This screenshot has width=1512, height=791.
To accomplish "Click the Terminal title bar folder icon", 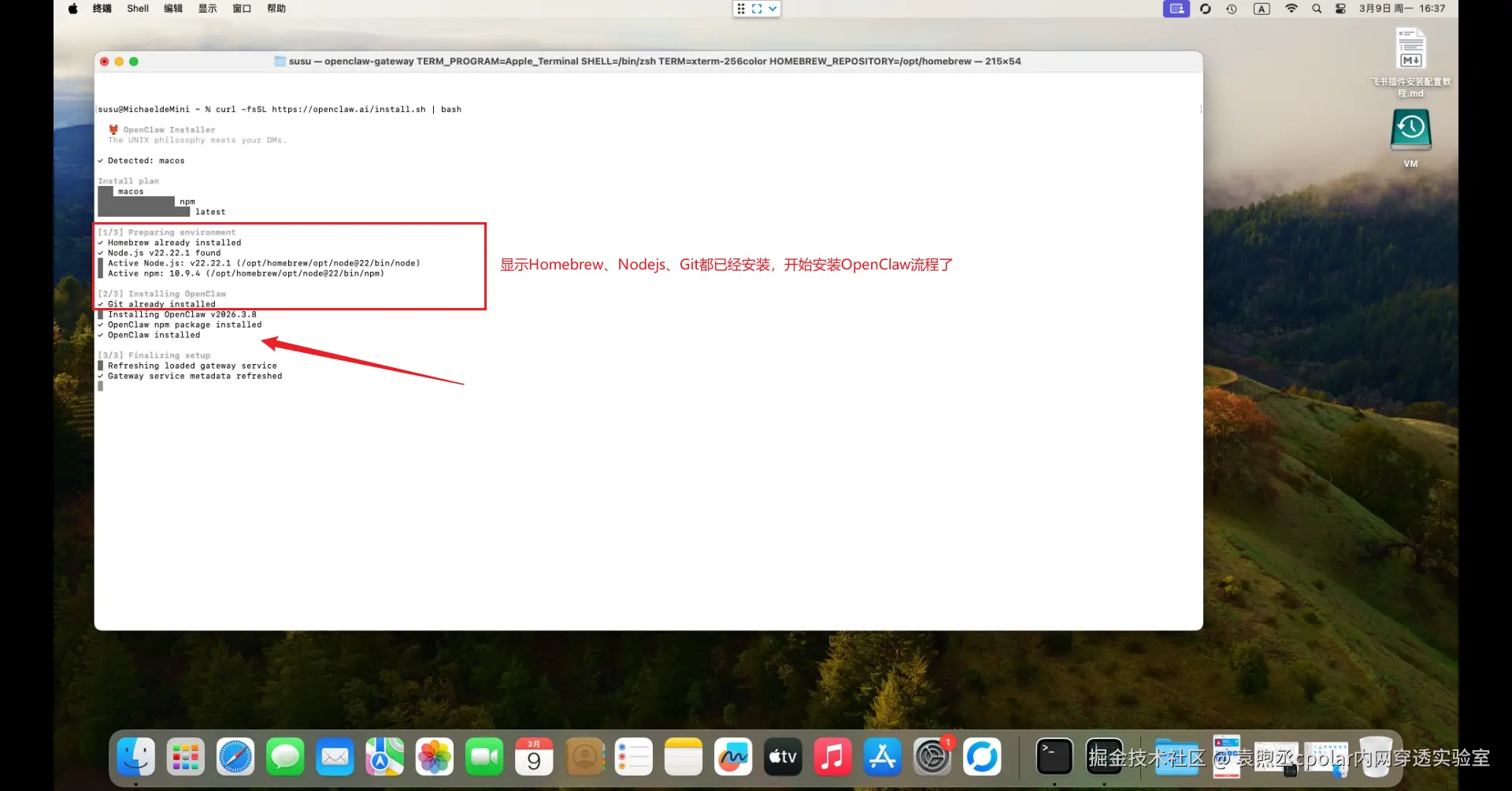I will tap(280, 61).
